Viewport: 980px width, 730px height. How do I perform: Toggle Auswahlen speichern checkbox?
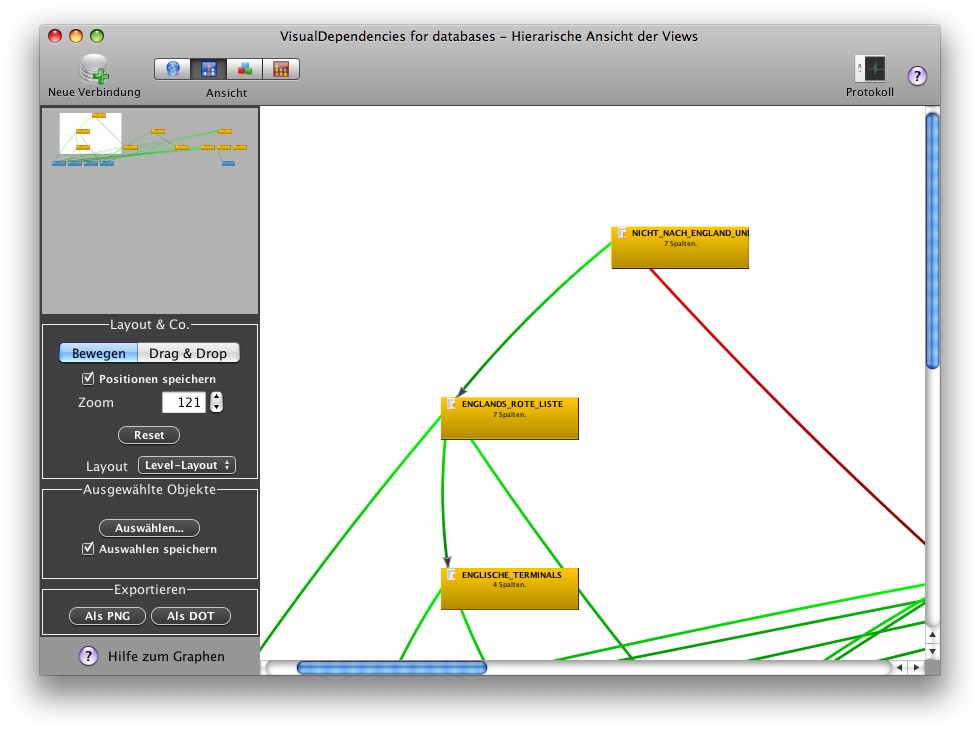pos(88,548)
